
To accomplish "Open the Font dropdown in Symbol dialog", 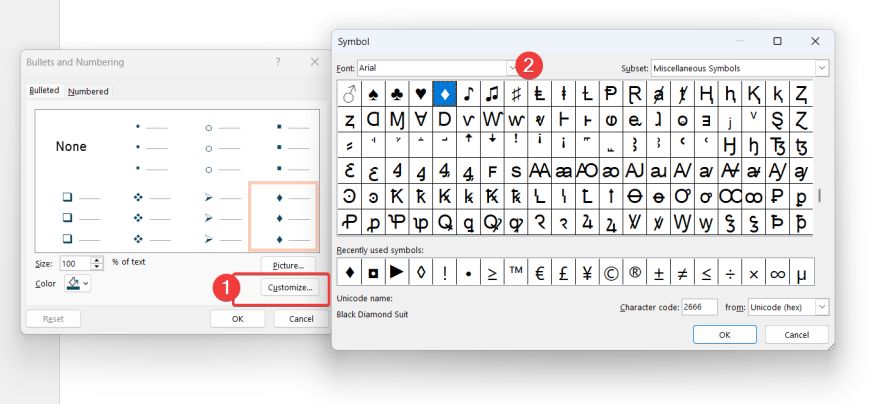I will 511,68.
